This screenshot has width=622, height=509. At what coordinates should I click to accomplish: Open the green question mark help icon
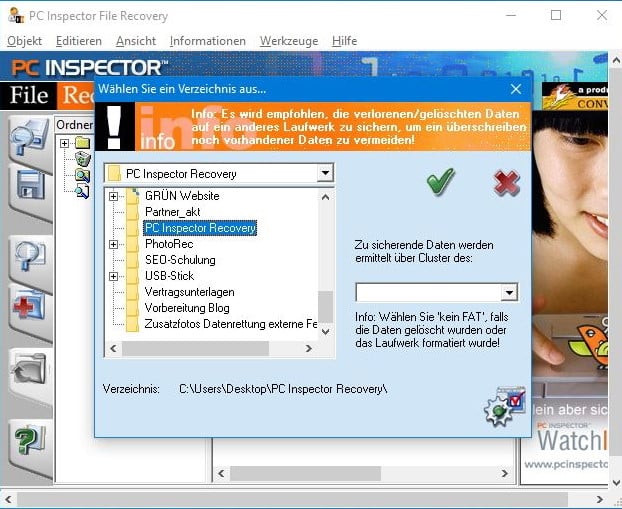coord(29,440)
